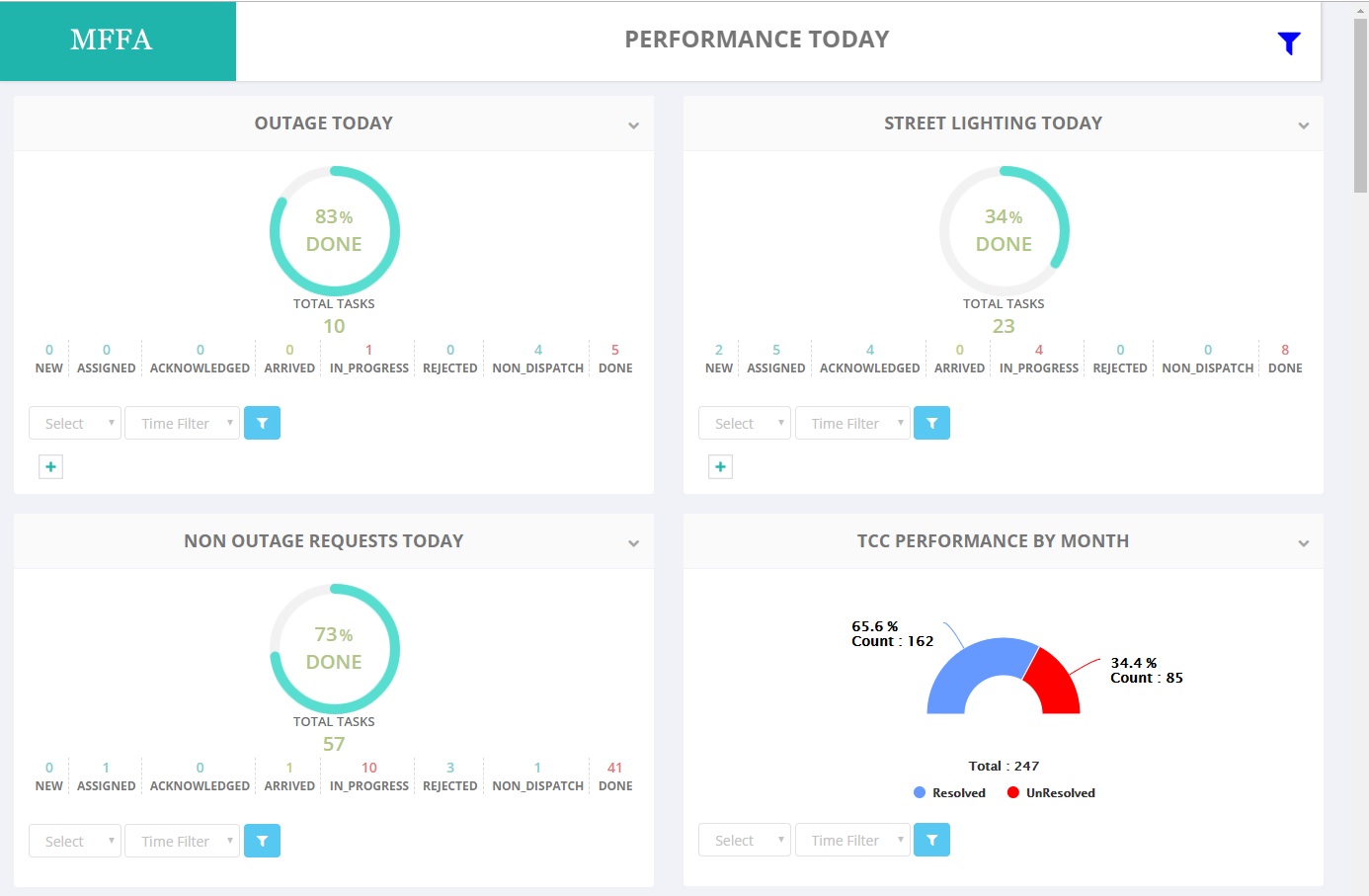Click the DONE count in Outage Today
This screenshot has height=896, width=1369.
pyautogui.click(x=614, y=350)
